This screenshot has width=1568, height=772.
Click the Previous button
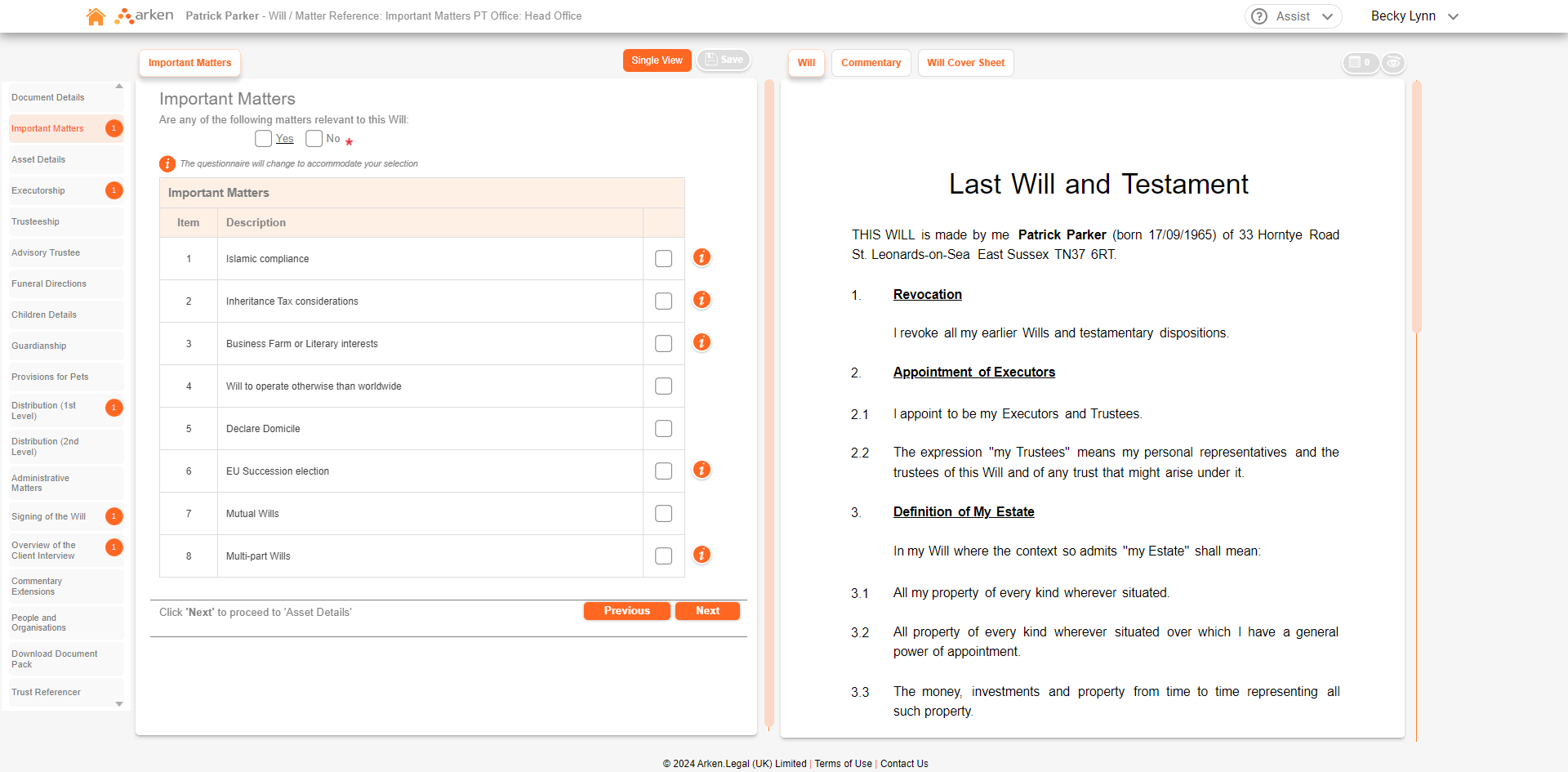pos(627,611)
